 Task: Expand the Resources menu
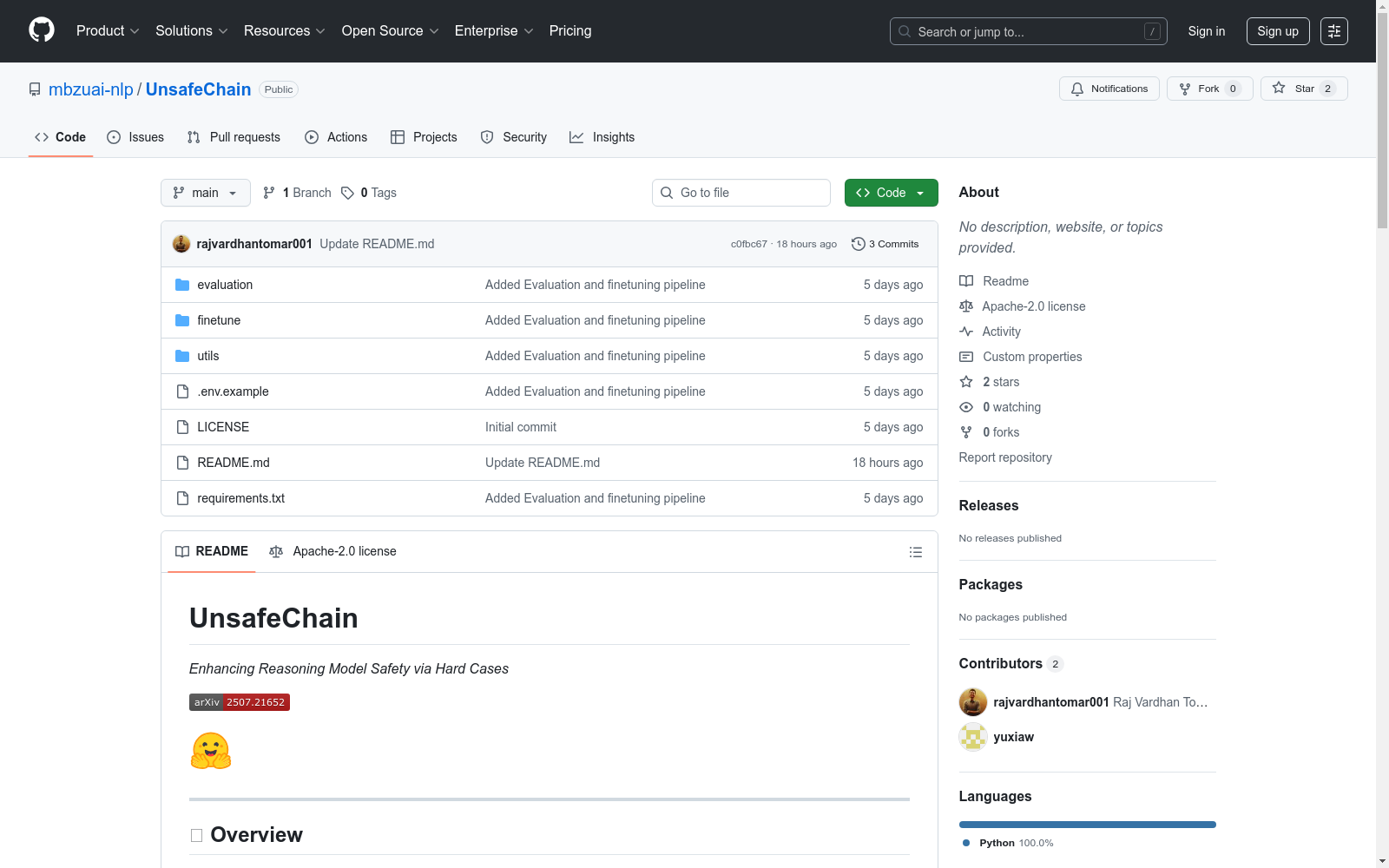pyautogui.click(x=285, y=31)
